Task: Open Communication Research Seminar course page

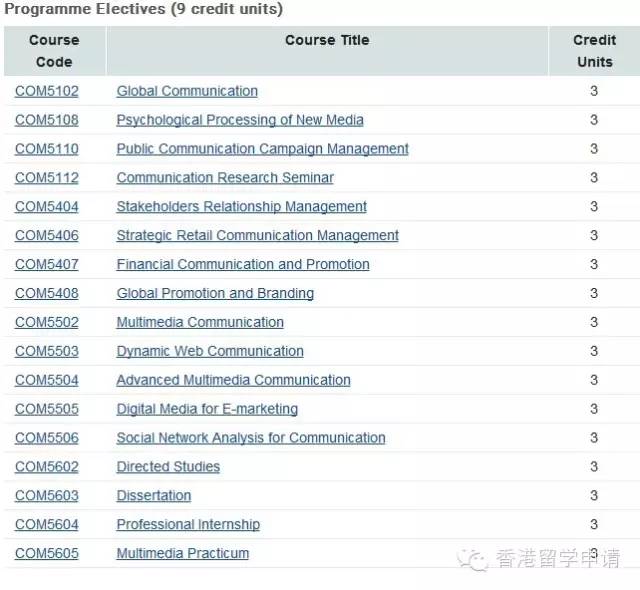Action: pos(225,178)
